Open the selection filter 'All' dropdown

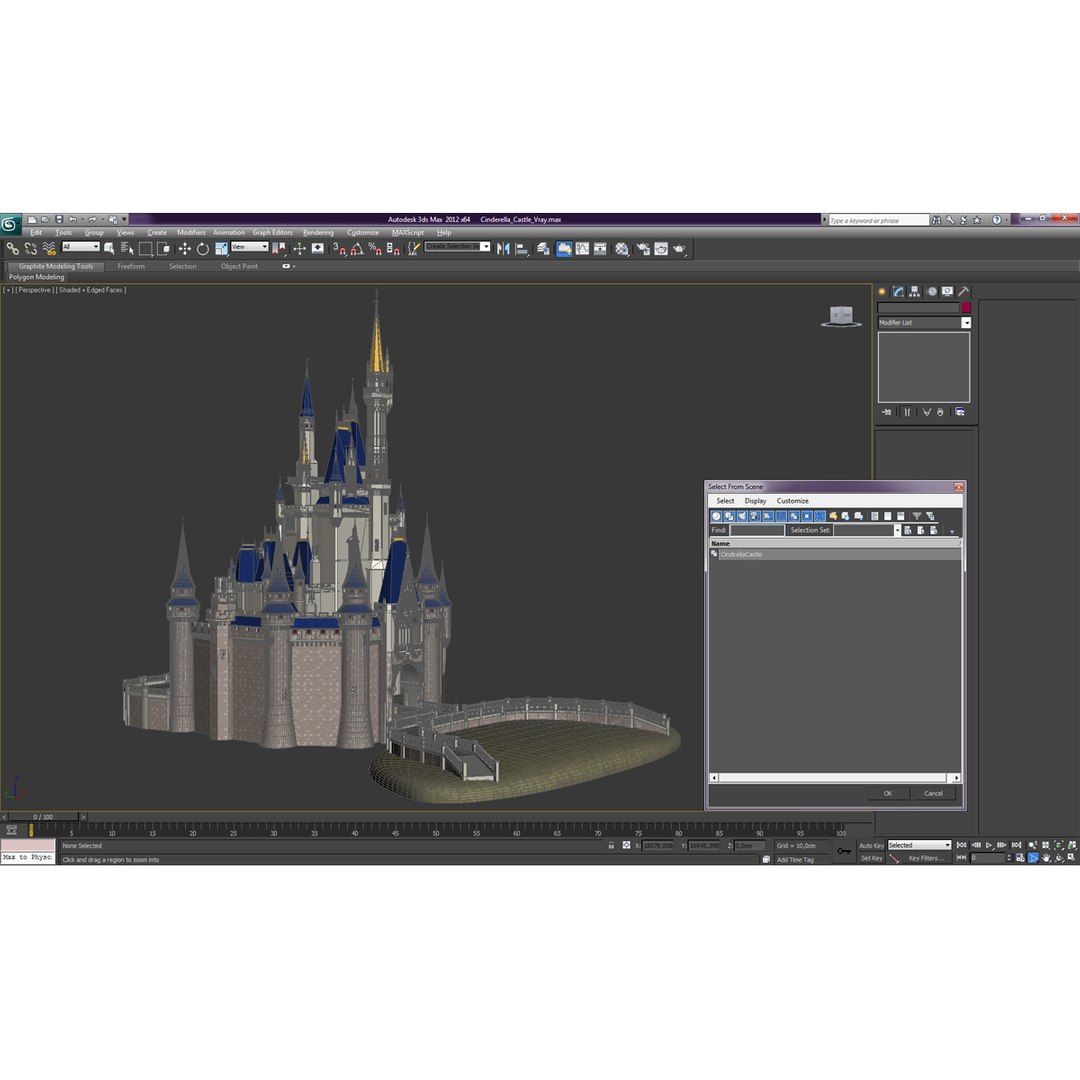[81, 247]
